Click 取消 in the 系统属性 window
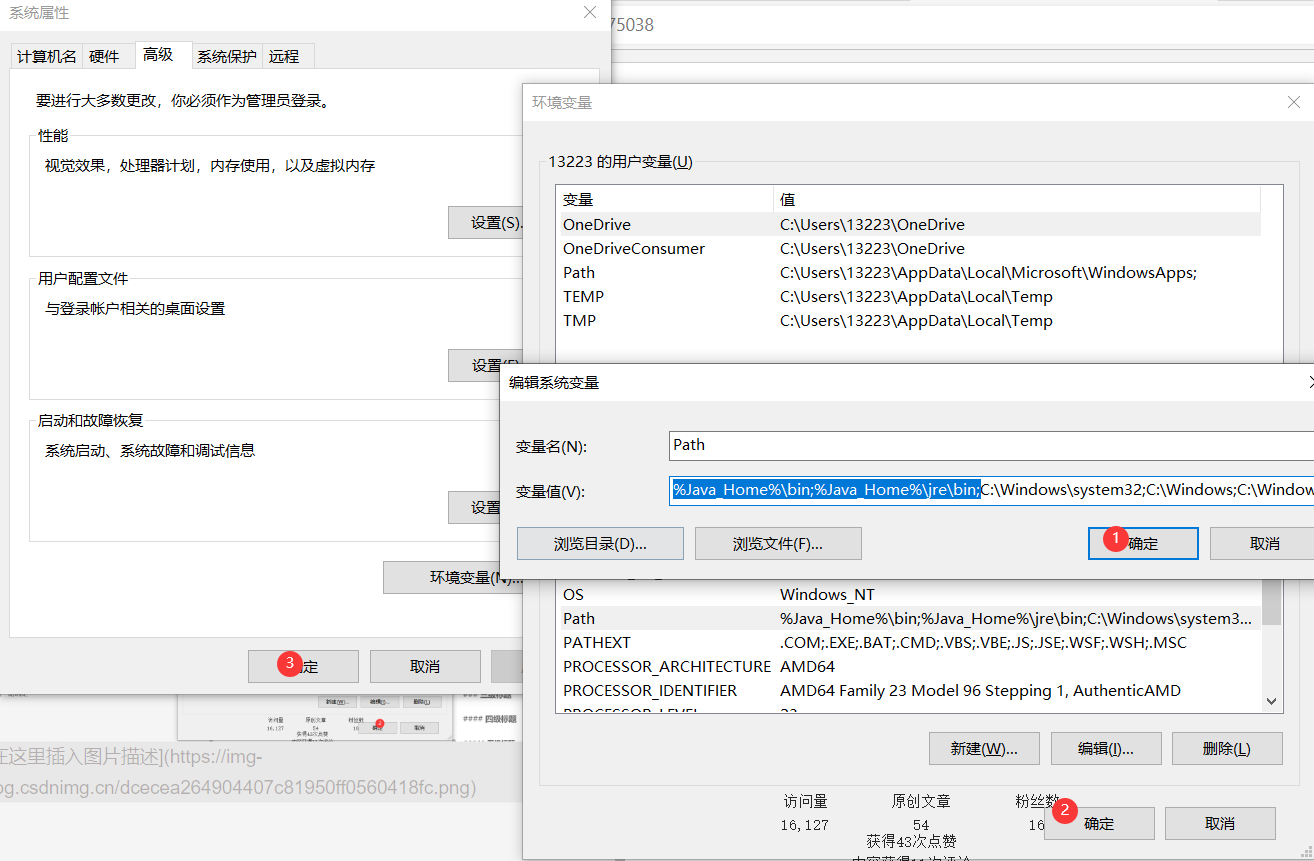The height and width of the screenshot is (861, 1314). pos(425,666)
